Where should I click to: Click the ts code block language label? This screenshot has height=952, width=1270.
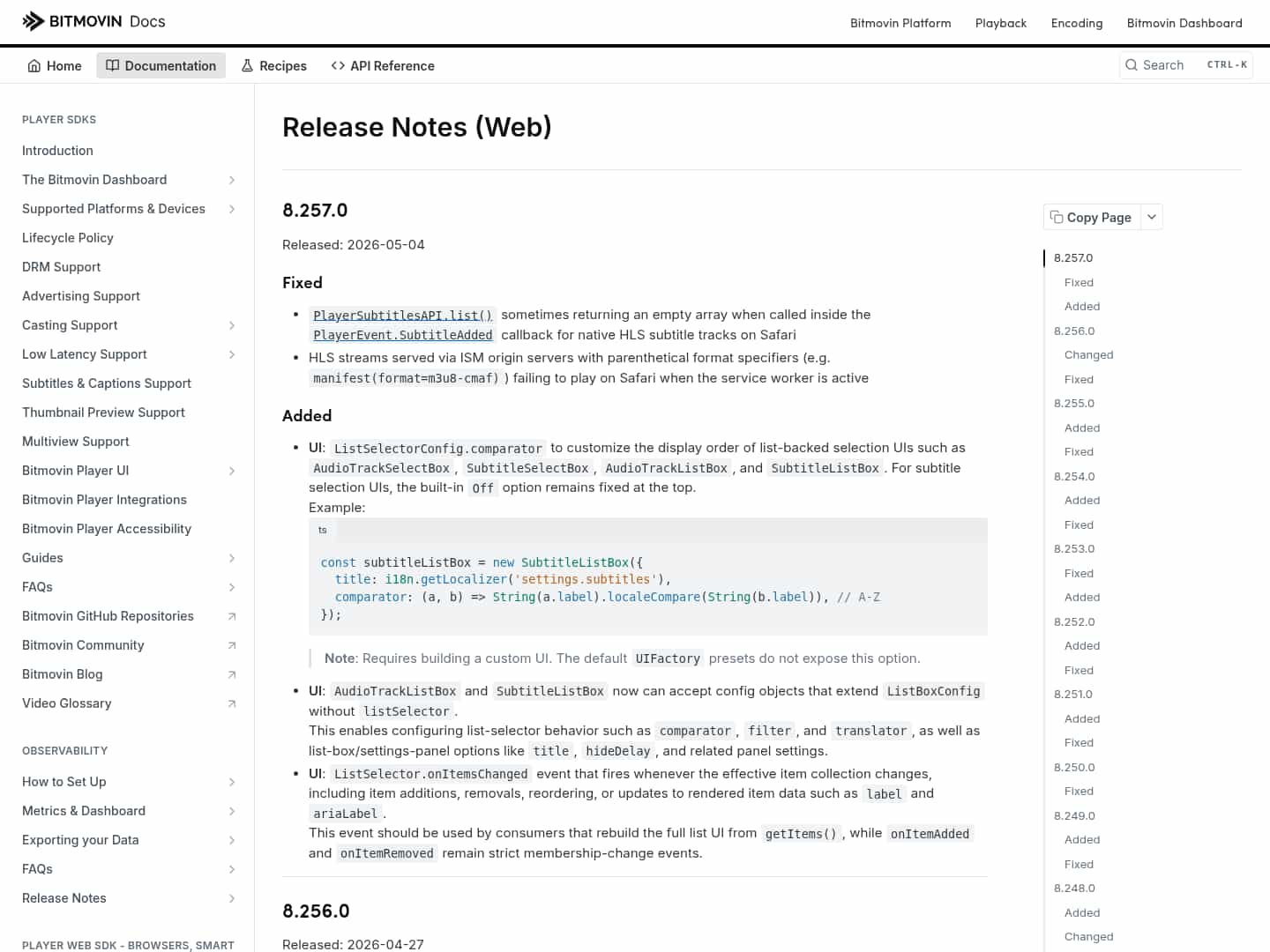pos(323,530)
